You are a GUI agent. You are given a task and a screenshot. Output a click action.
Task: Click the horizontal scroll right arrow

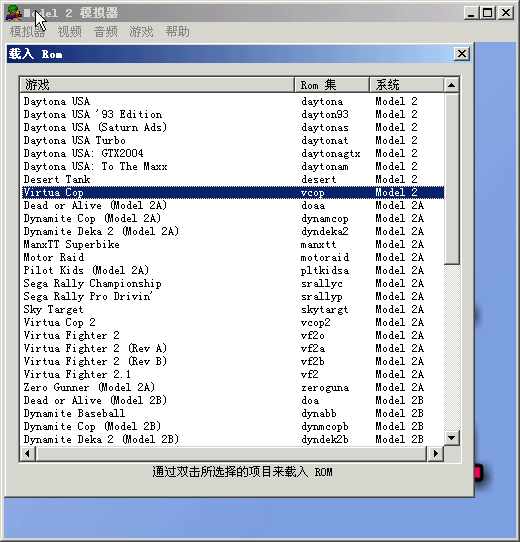[x=436, y=453]
